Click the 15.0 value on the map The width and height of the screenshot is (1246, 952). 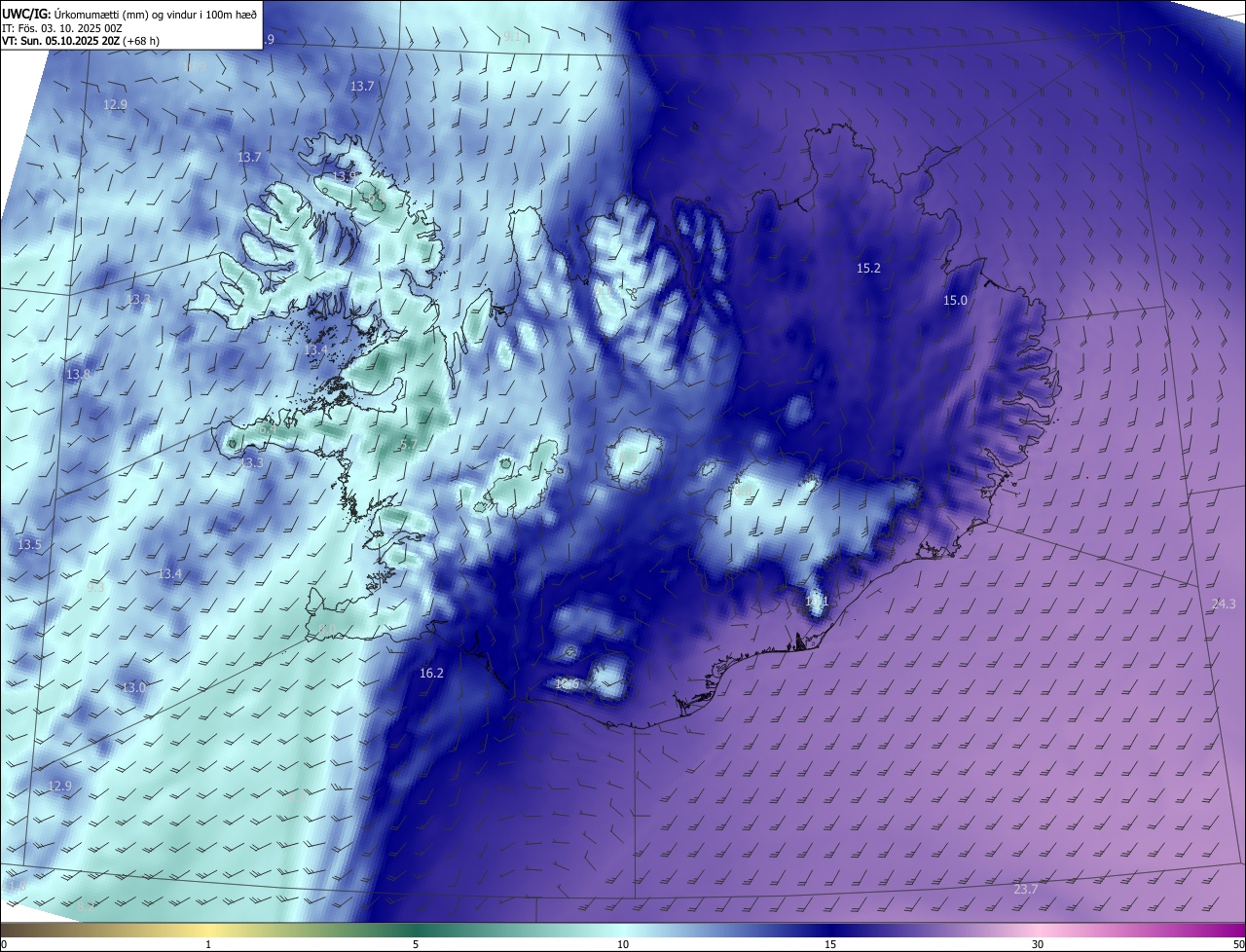tap(955, 300)
